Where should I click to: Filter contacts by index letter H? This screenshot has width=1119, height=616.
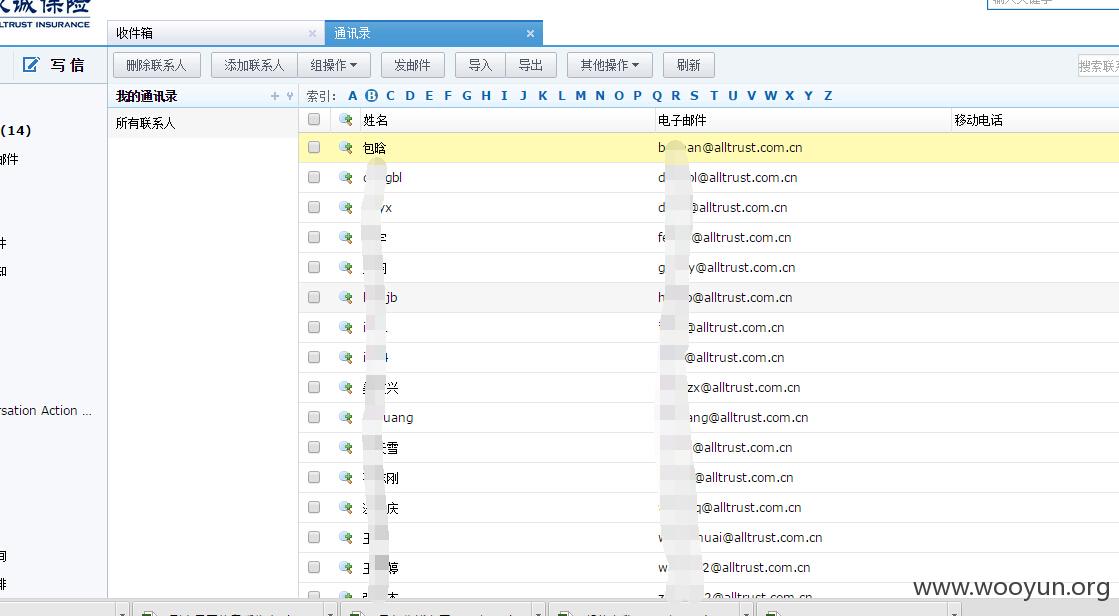486,96
